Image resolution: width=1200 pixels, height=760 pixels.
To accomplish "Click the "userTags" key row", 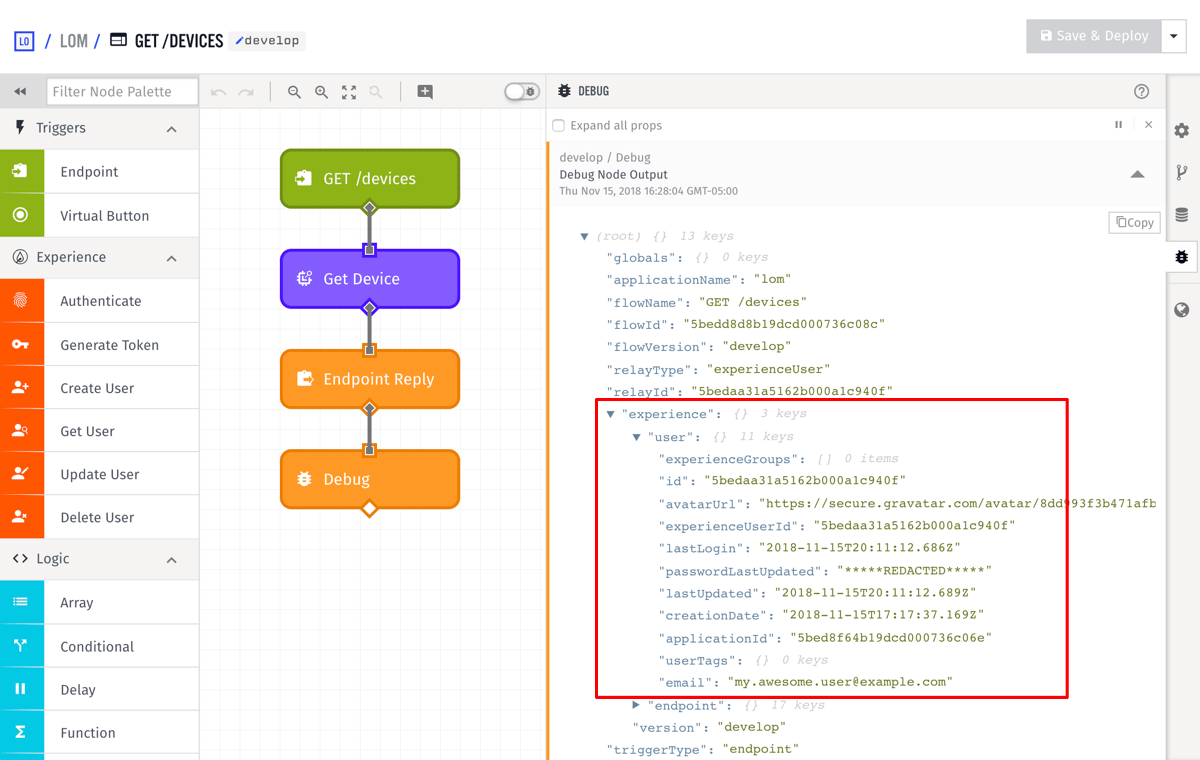I will (743, 660).
